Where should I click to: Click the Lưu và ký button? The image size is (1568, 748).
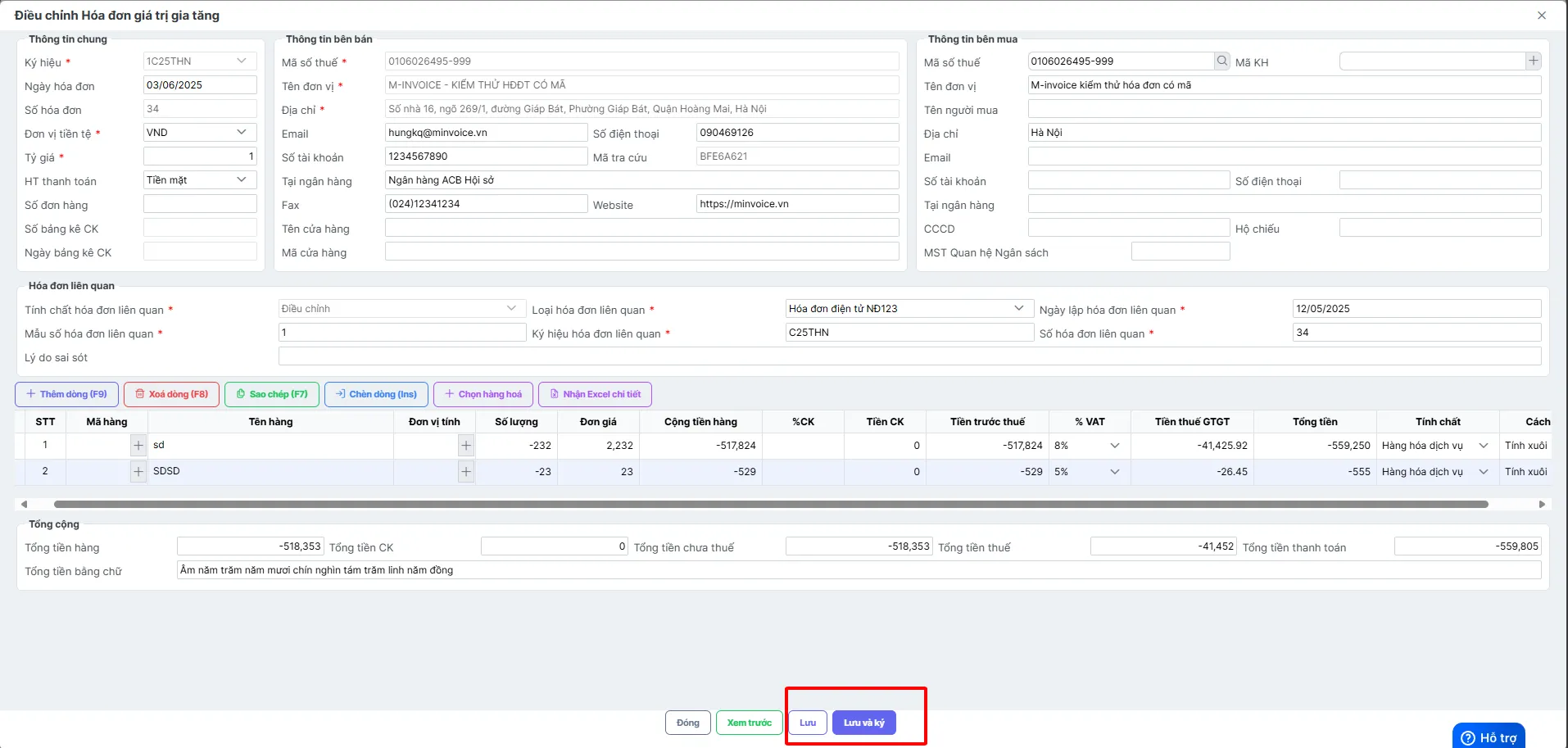(864, 723)
